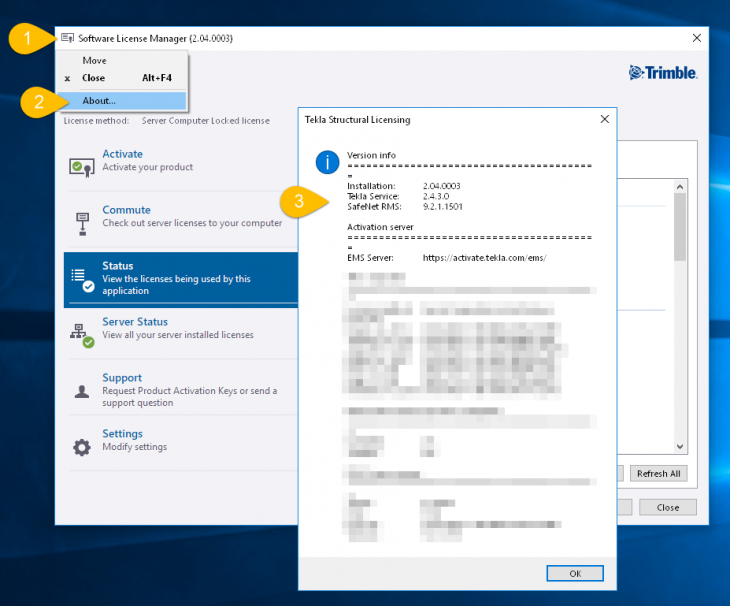The width and height of the screenshot is (730, 606).
Task: Click the Support person icon
Action: 82,391
